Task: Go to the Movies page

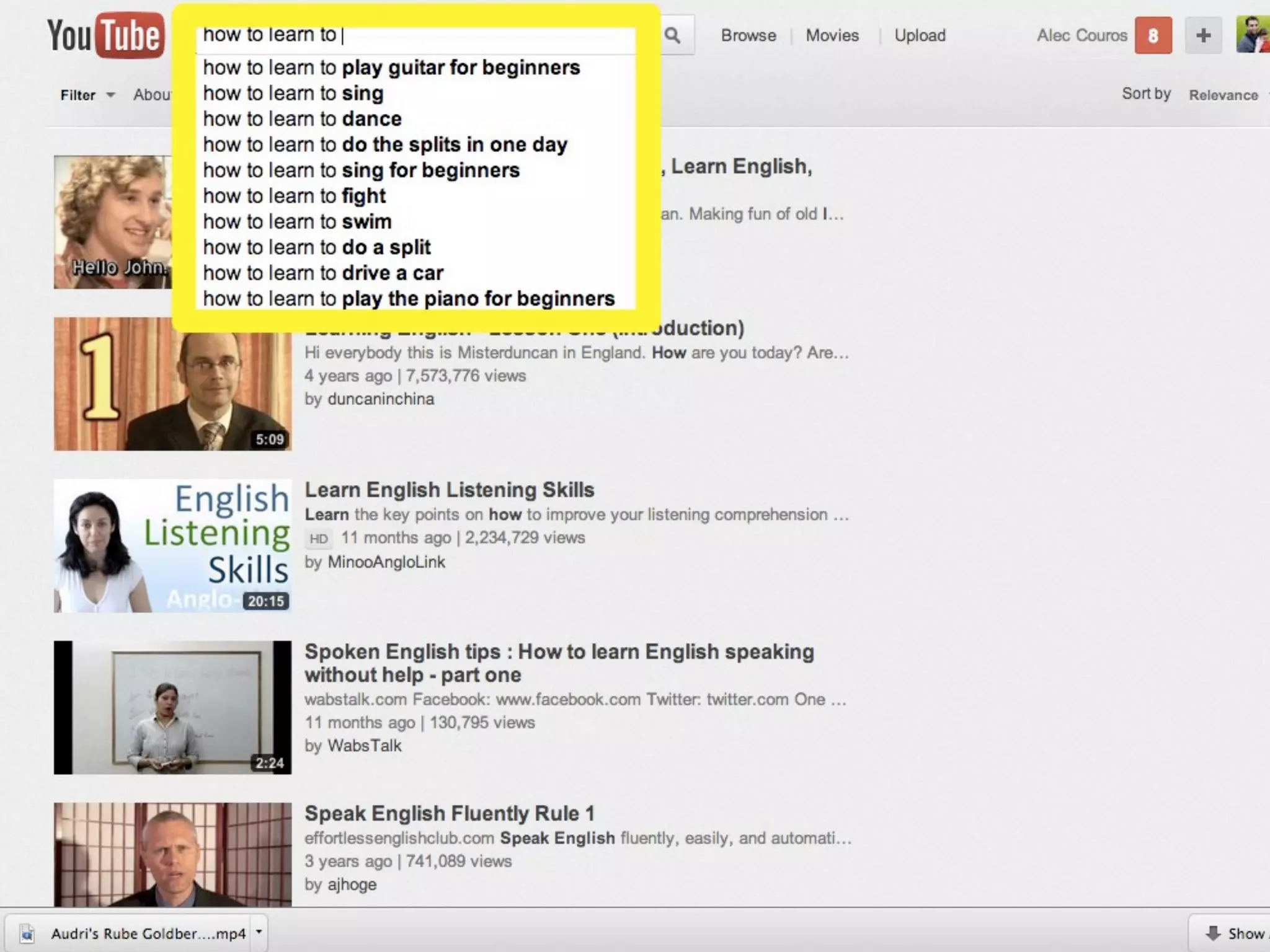Action: click(832, 36)
